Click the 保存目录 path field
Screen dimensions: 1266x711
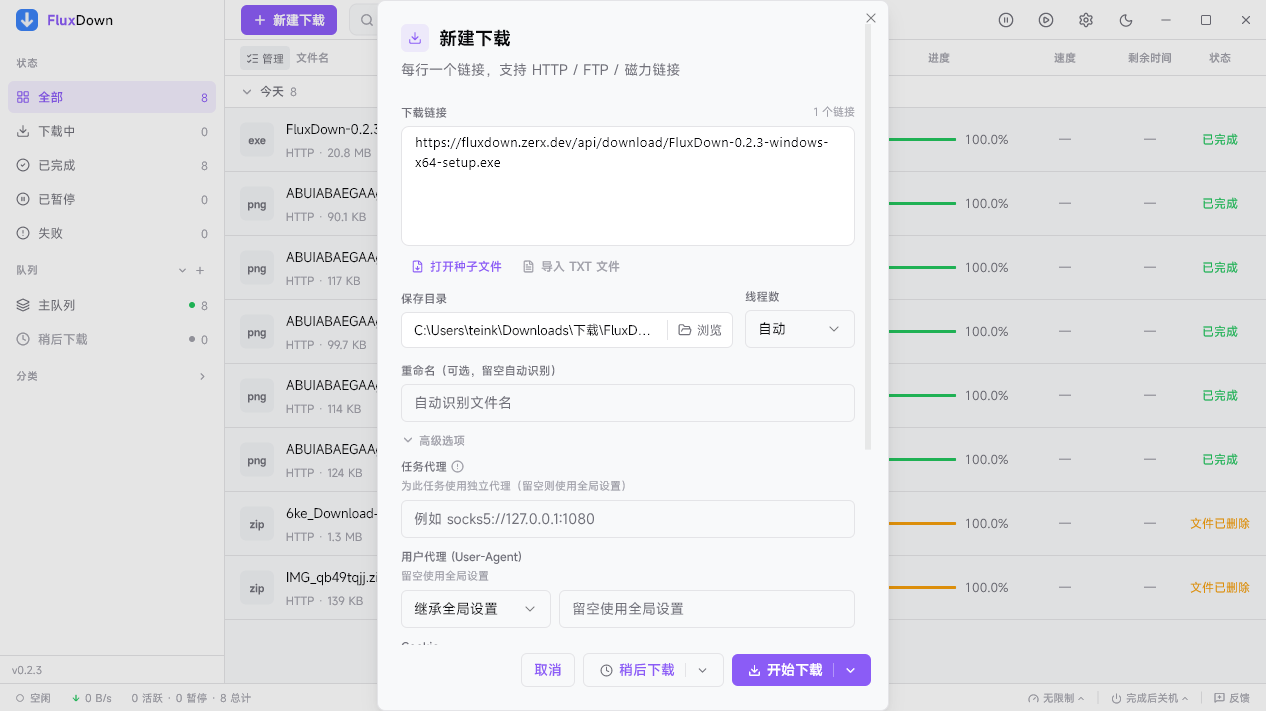(534, 330)
